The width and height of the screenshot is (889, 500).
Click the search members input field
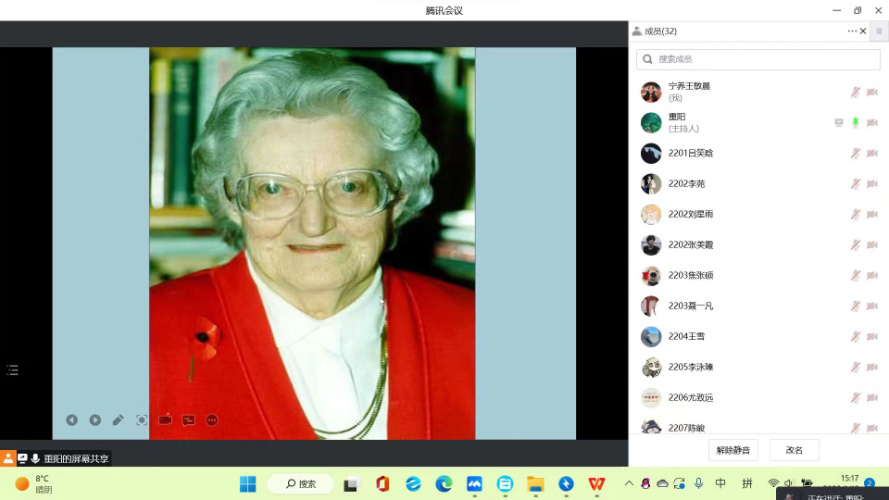[x=758, y=60]
